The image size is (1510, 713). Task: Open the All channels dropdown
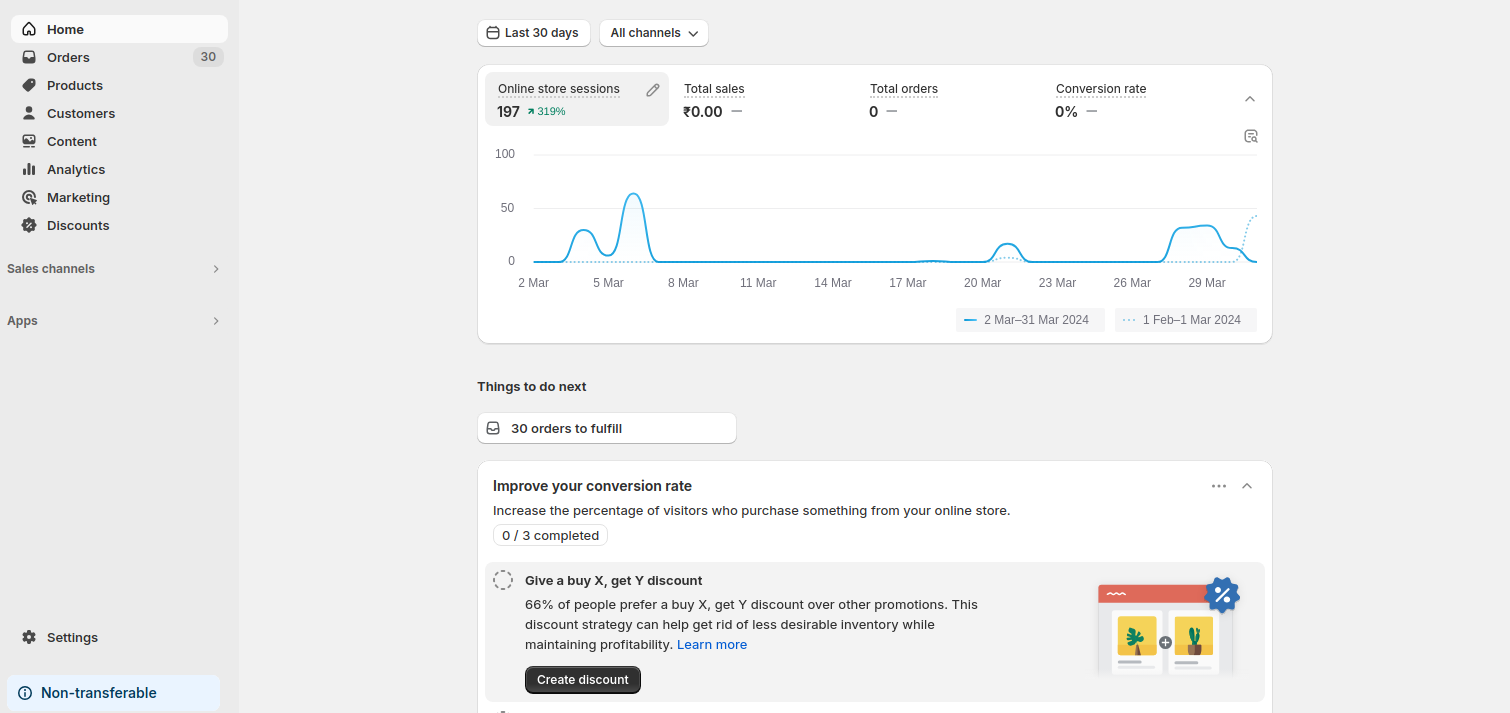tap(654, 33)
